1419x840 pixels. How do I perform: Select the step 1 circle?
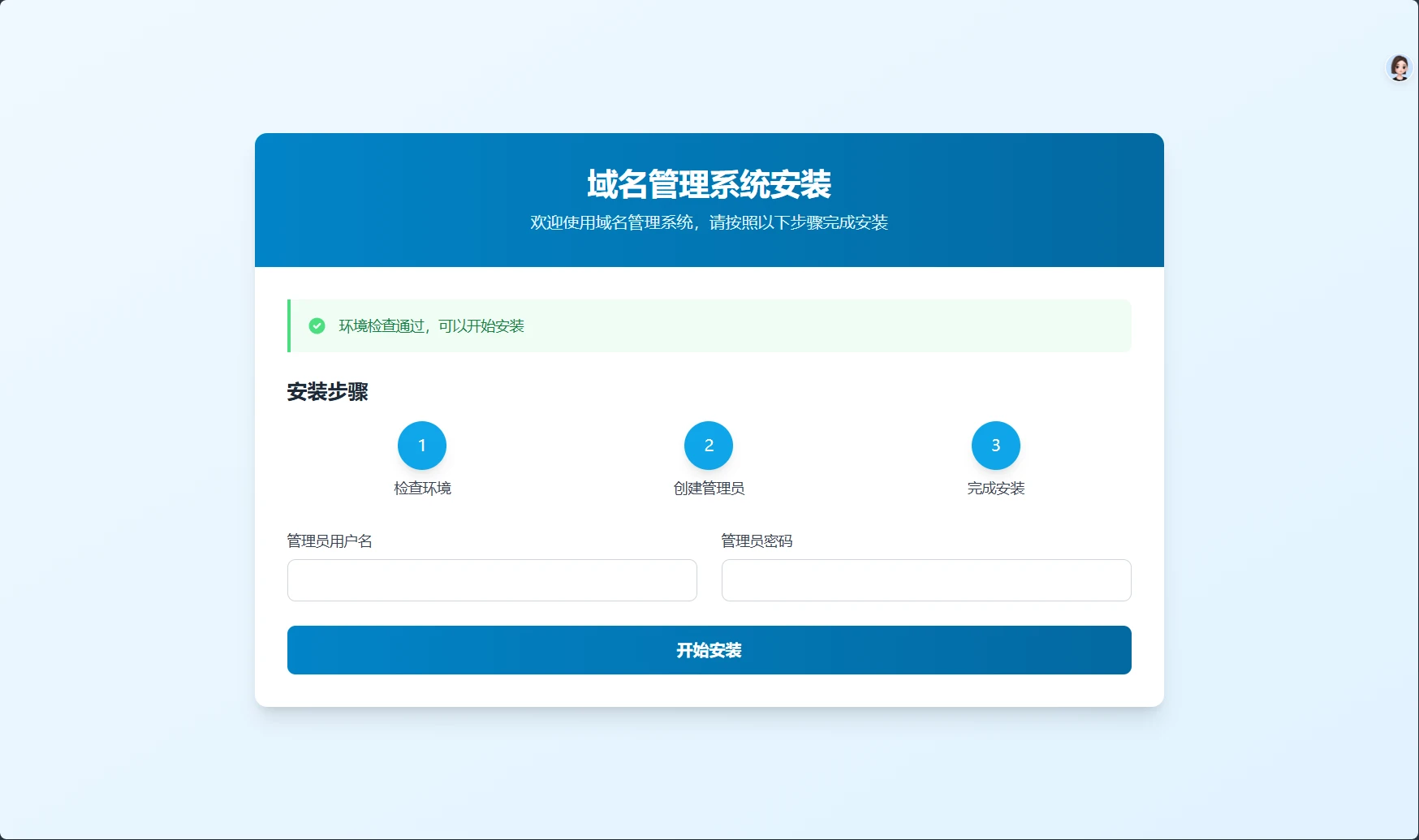(x=422, y=445)
